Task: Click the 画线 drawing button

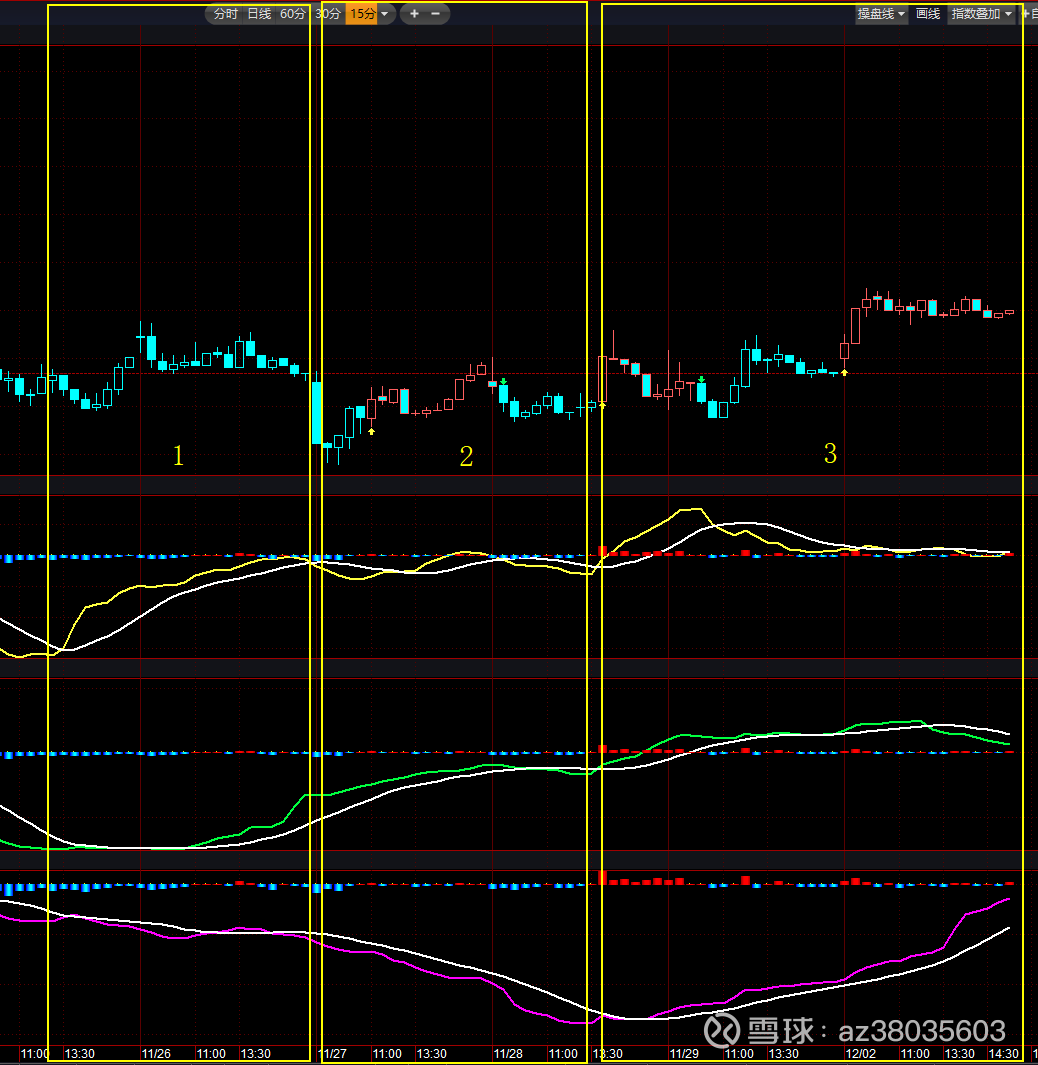Action: (x=928, y=14)
